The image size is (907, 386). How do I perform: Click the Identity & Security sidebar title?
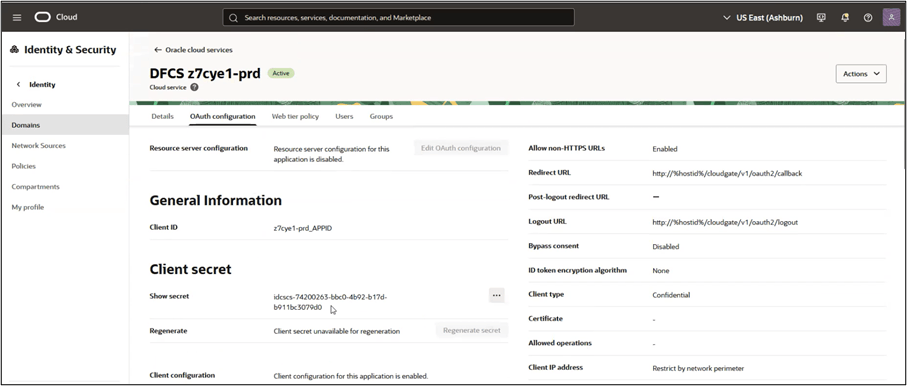(x=70, y=50)
